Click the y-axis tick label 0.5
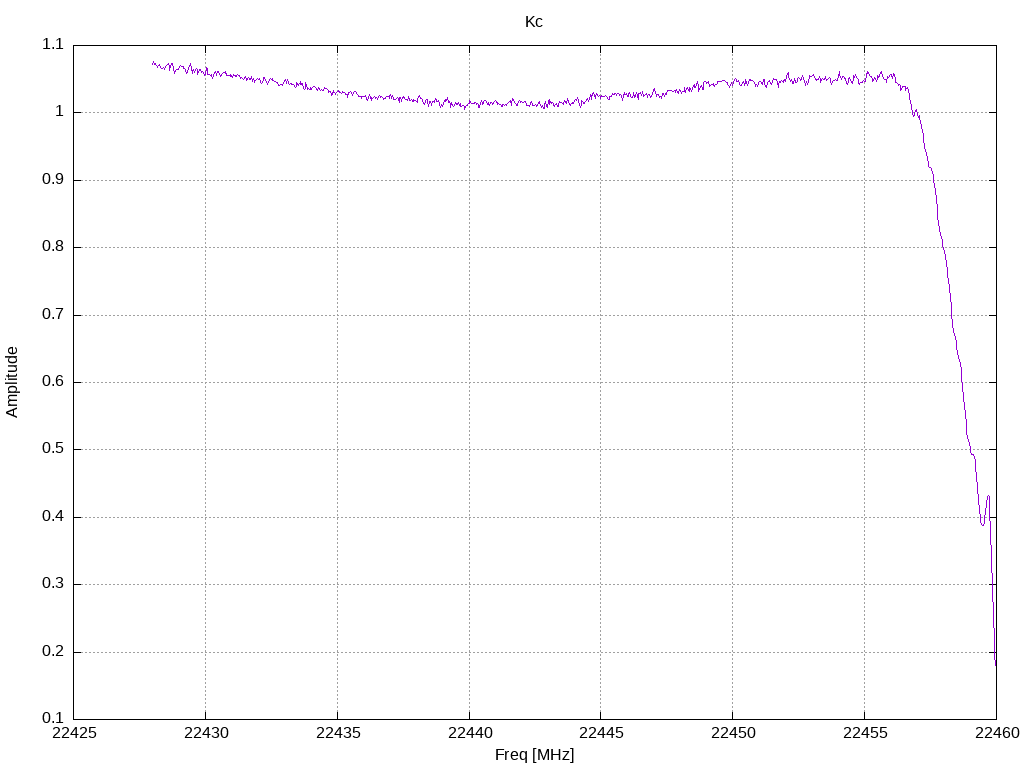Viewport: 1024px width, 768px height. (53, 449)
